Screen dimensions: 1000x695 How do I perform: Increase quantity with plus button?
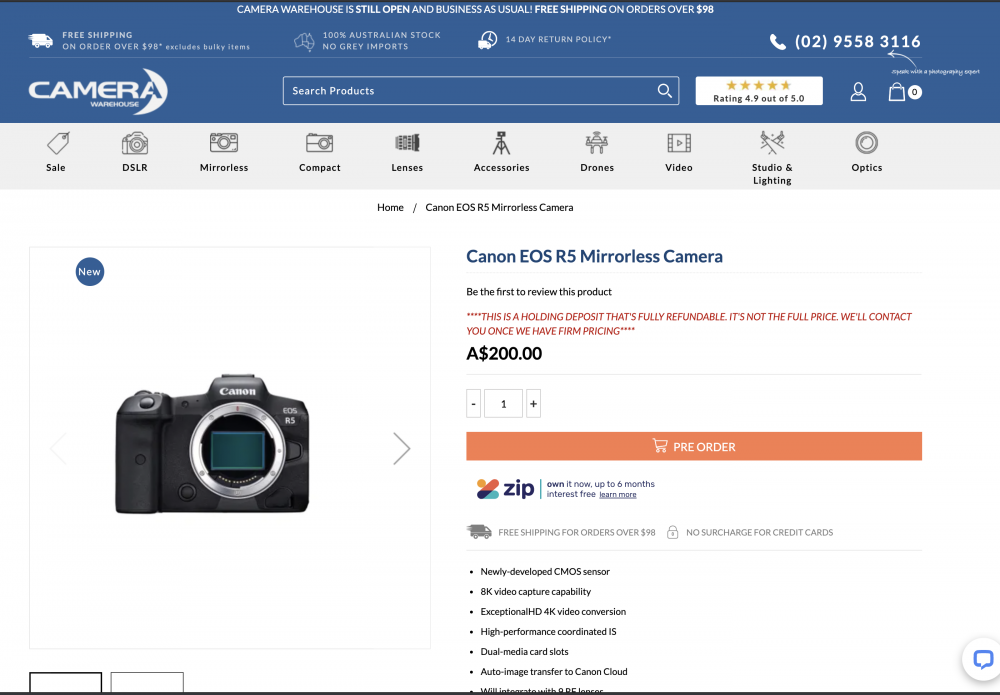533,404
